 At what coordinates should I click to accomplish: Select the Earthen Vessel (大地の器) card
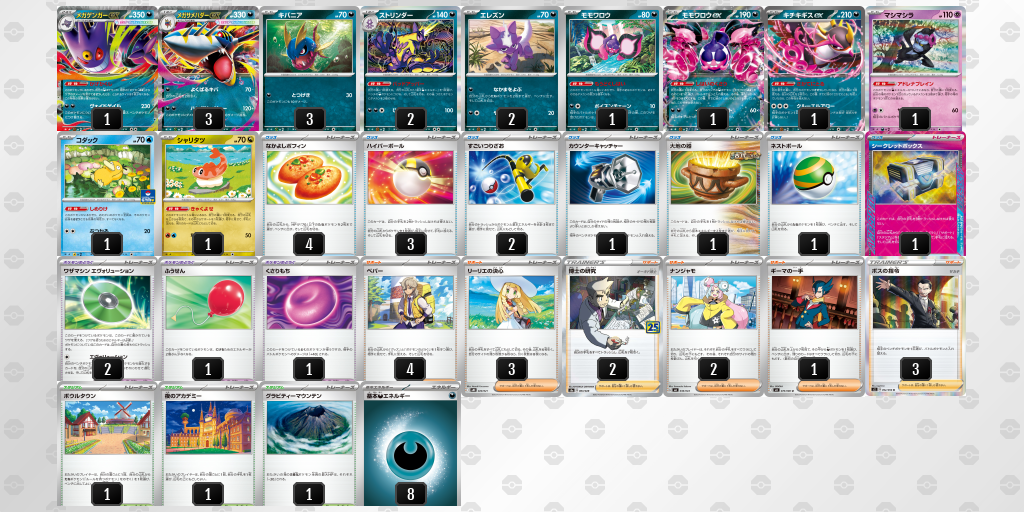point(713,194)
